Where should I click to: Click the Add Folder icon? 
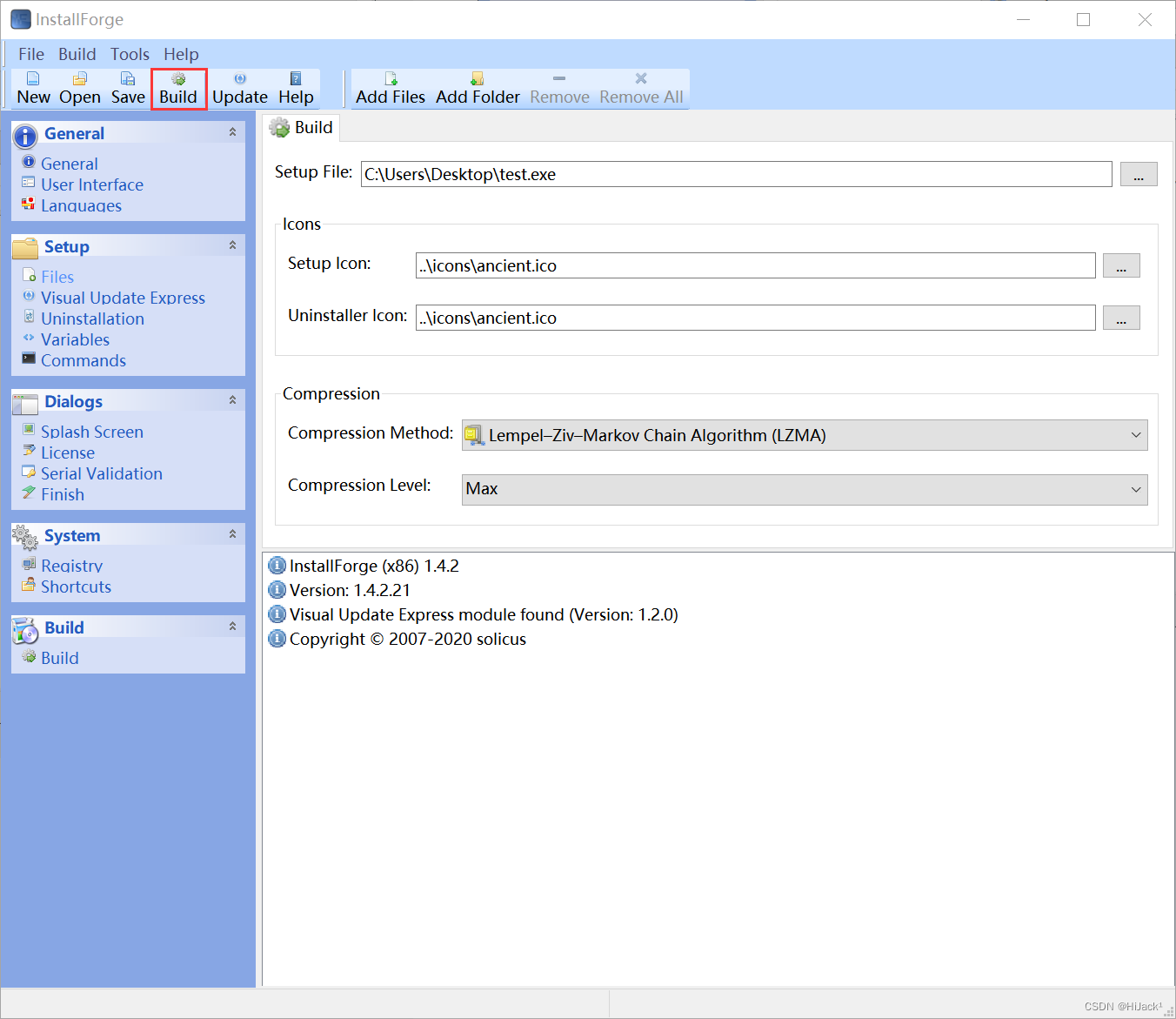point(477,88)
